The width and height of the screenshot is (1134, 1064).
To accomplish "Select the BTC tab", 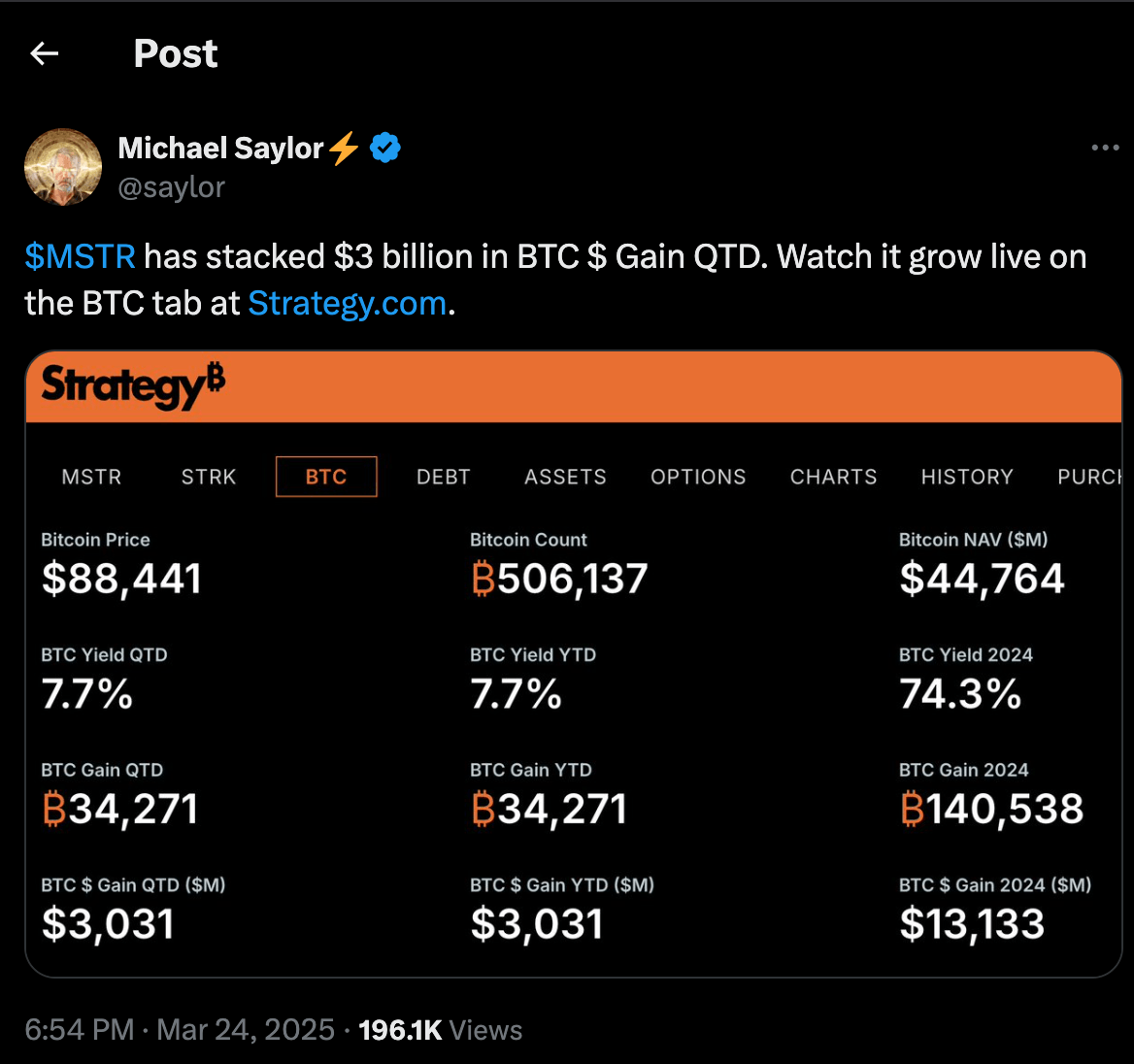I will 326,477.
